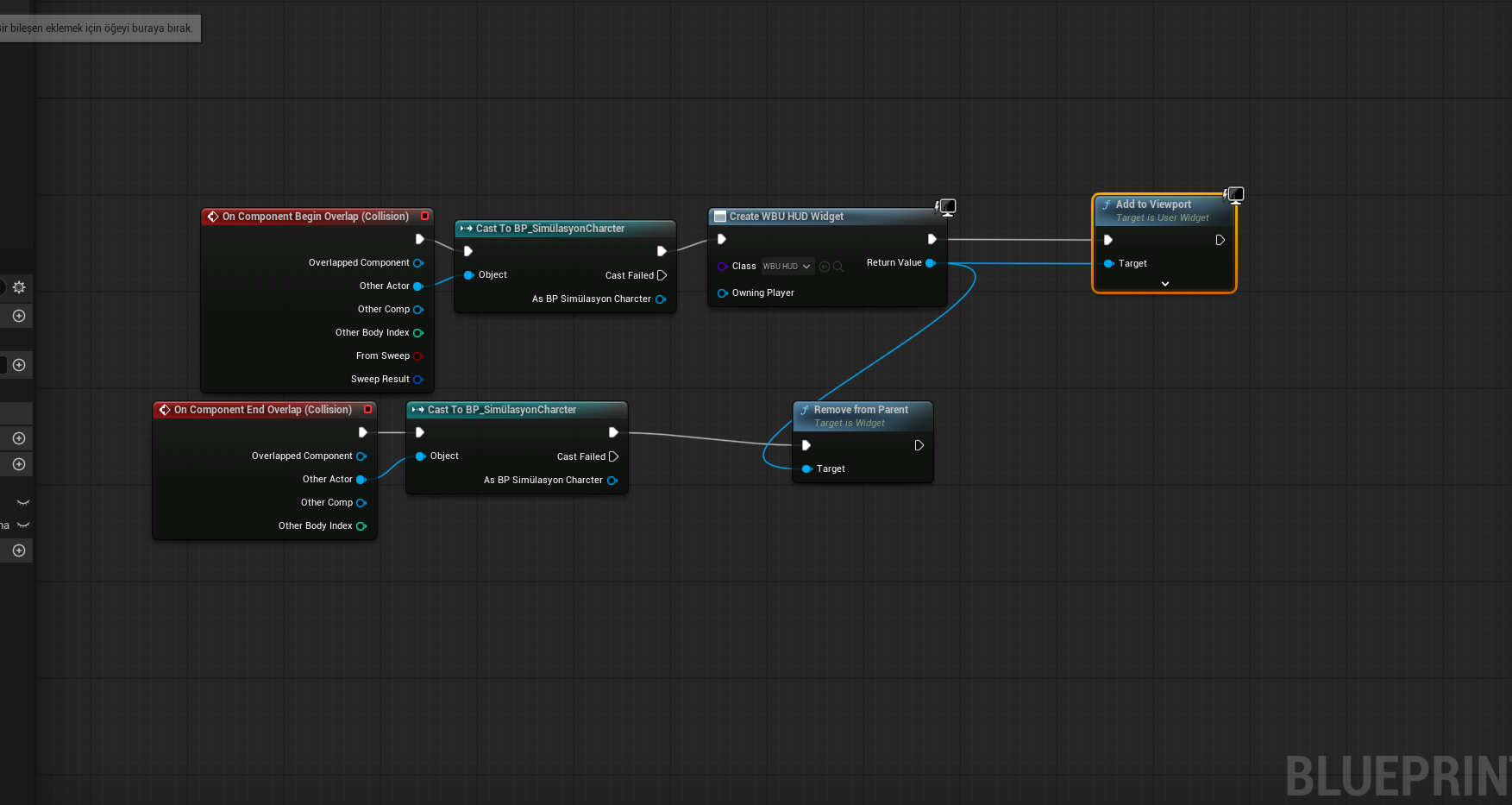1512x805 pixels.
Task: Click Owning Player pin on Create Widget node
Action: pos(723,293)
